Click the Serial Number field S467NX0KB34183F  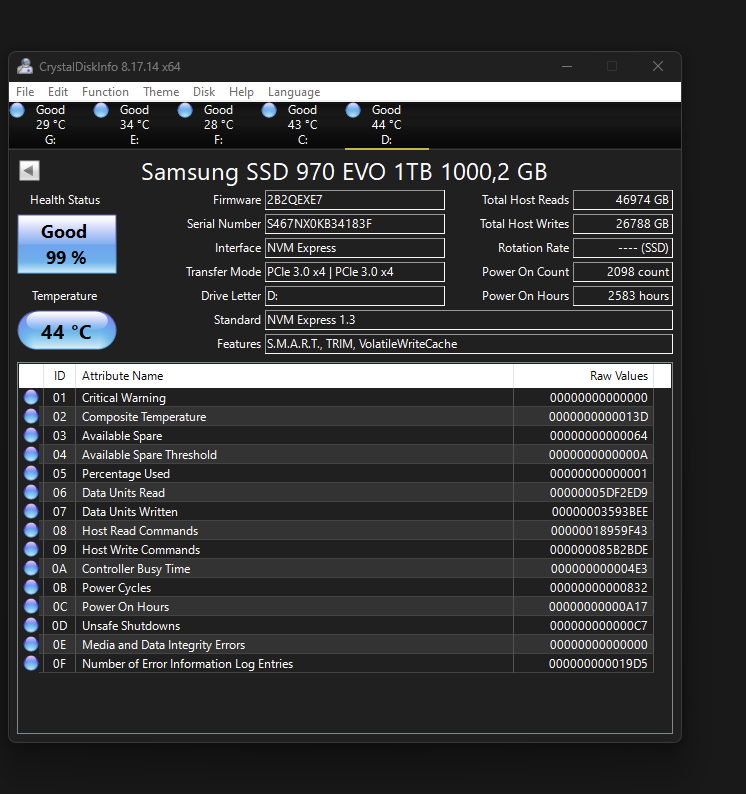tap(355, 224)
